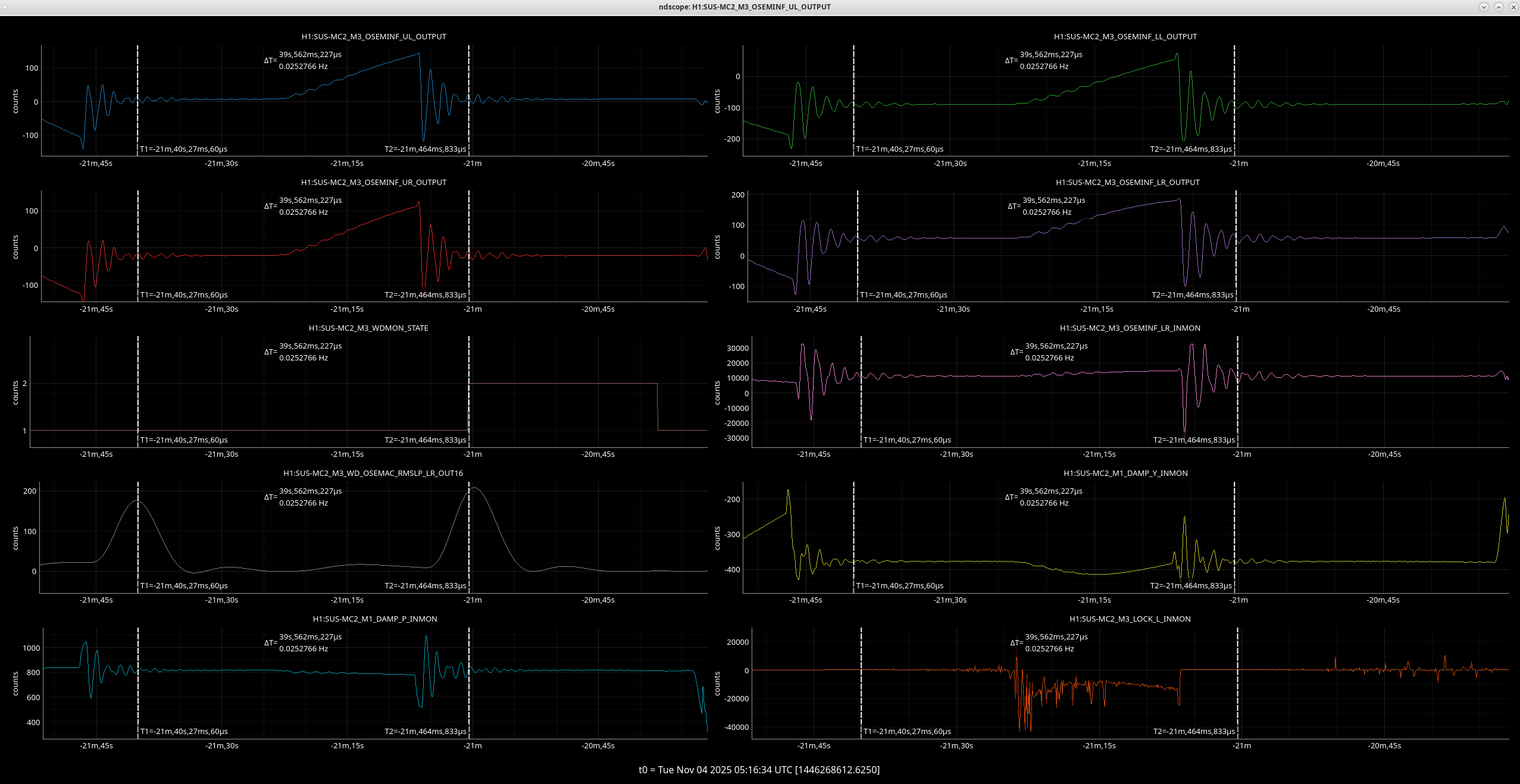The height and width of the screenshot is (784, 1520).
Task: Click the WDMON_STATE plot title
Action: tap(368, 328)
